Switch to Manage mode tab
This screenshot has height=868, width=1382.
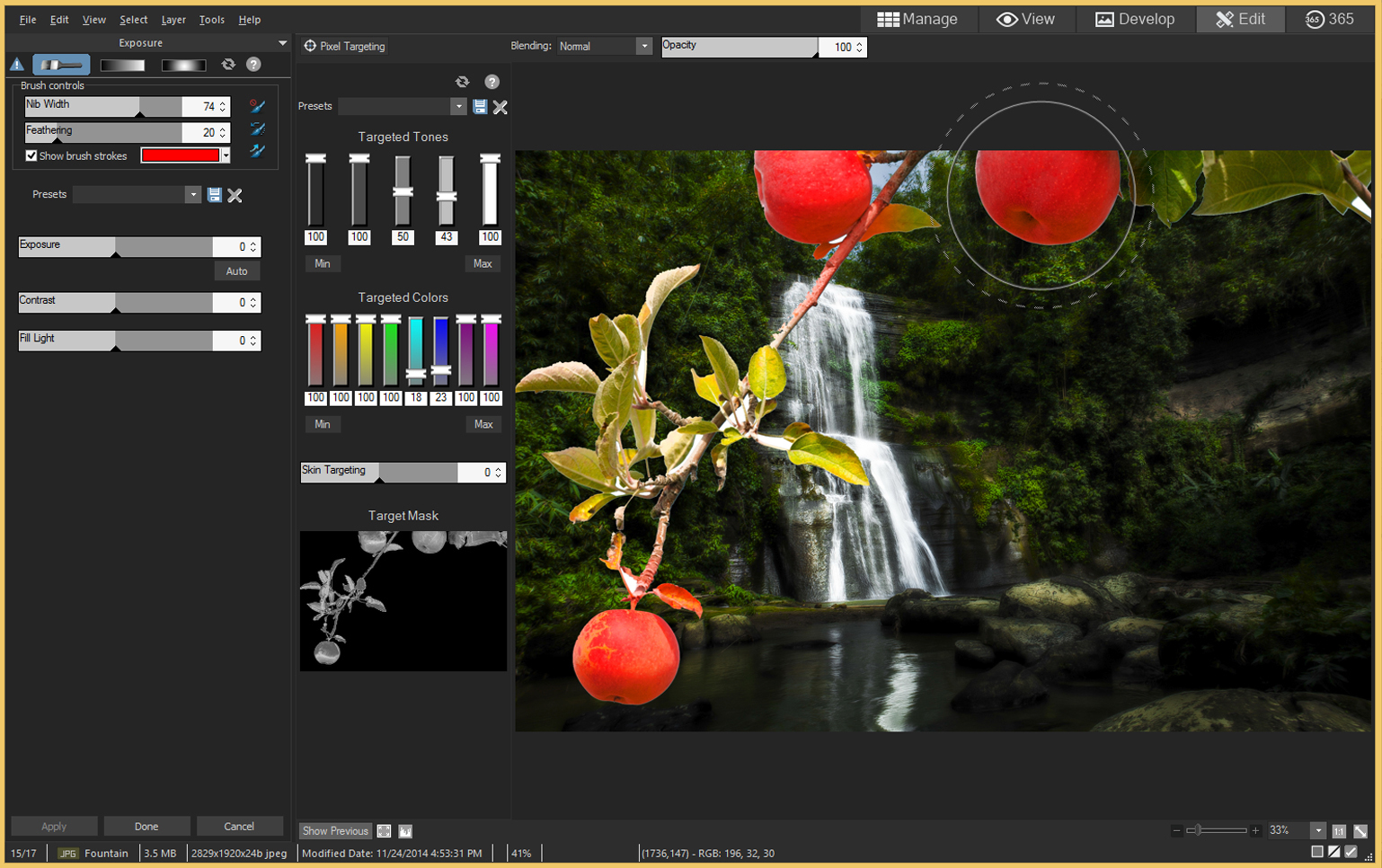917,19
